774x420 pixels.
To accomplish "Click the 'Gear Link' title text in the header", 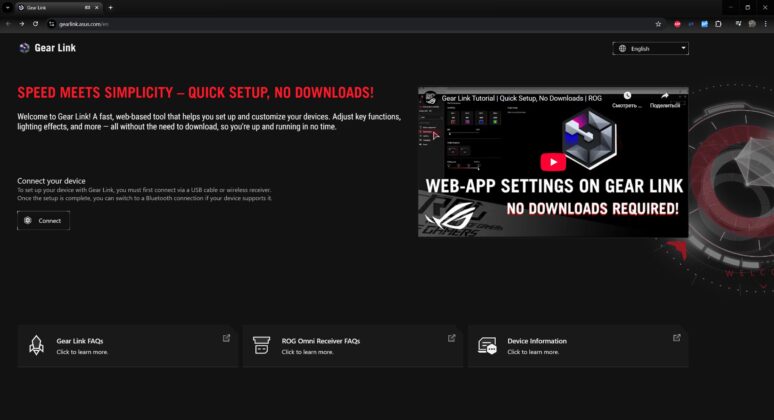I will pos(55,48).
